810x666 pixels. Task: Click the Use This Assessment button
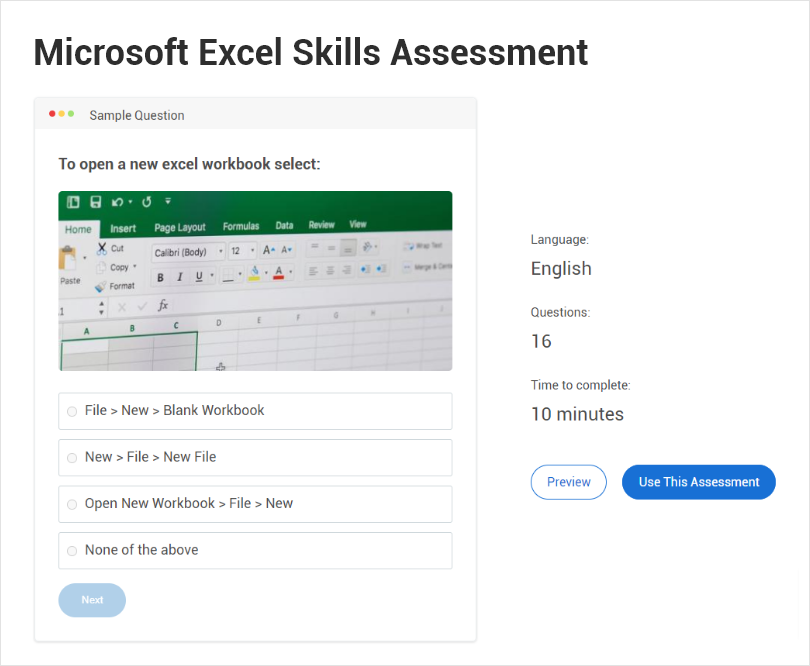coord(698,482)
